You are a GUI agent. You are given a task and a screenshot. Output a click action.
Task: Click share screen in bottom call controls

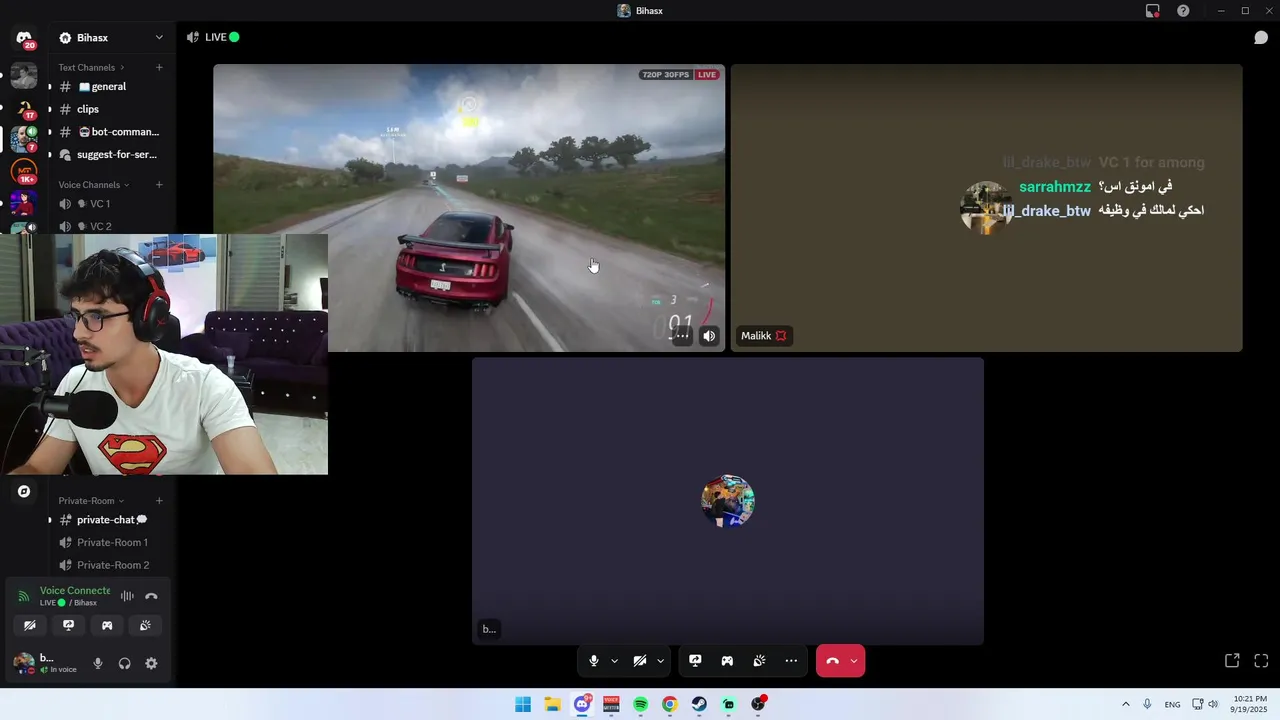point(695,661)
